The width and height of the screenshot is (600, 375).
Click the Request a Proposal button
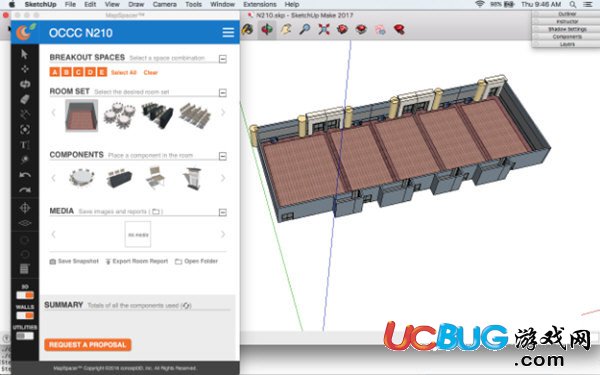[x=88, y=345]
